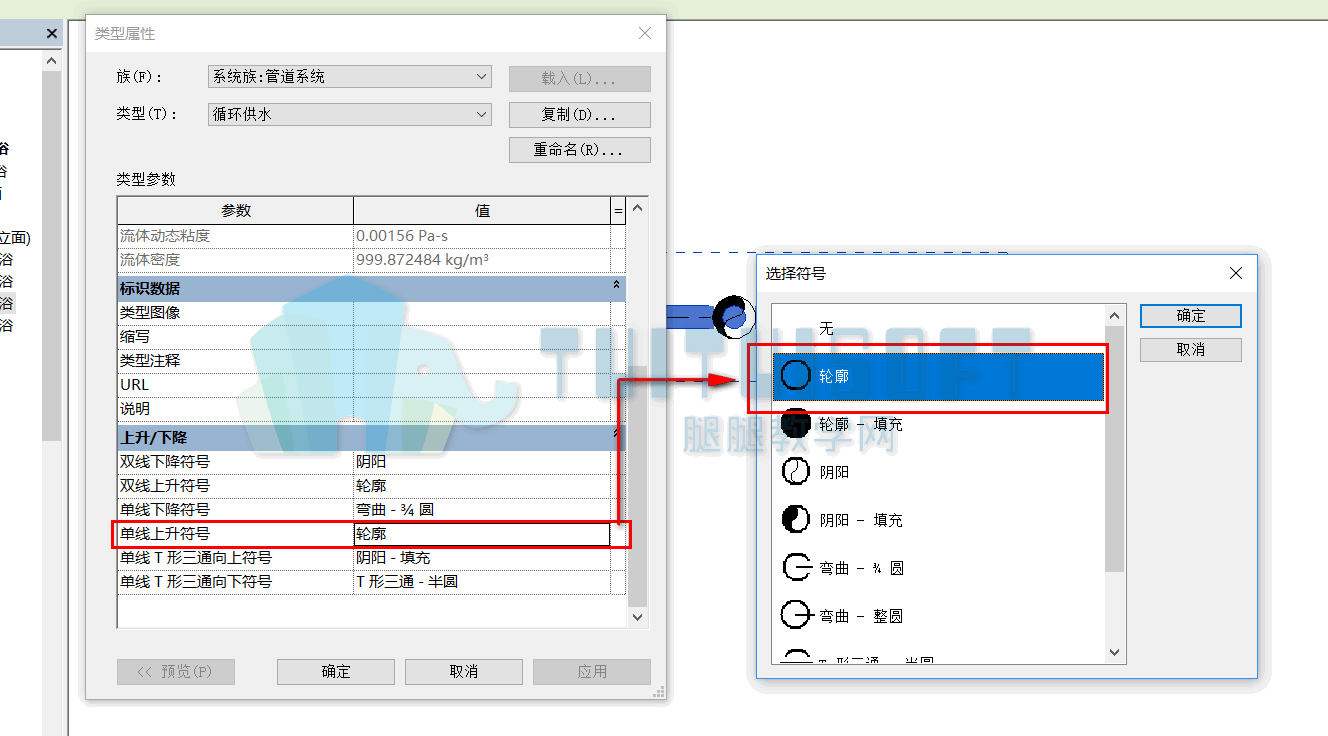Close the left browser panel with X
Viewport: 1328px width, 736px height.
coord(52,34)
